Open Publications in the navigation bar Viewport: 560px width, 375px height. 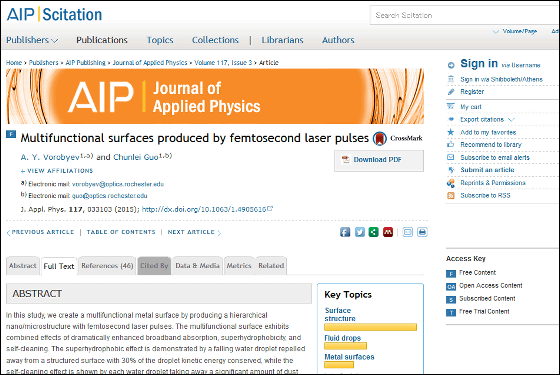click(x=102, y=40)
